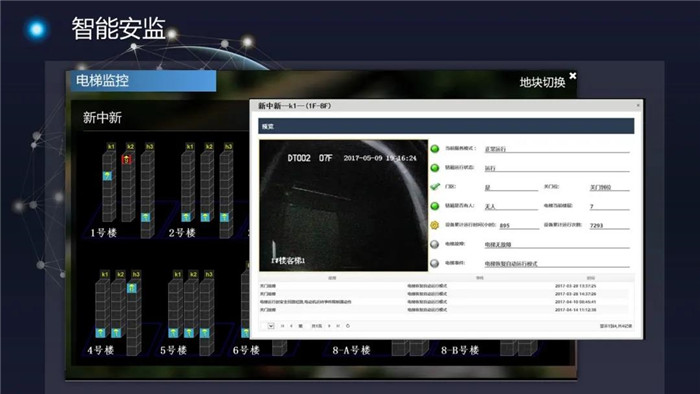Open the 5号楼 building label
The height and width of the screenshot is (394, 700).
pyautogui.click(x=174, y=350)
